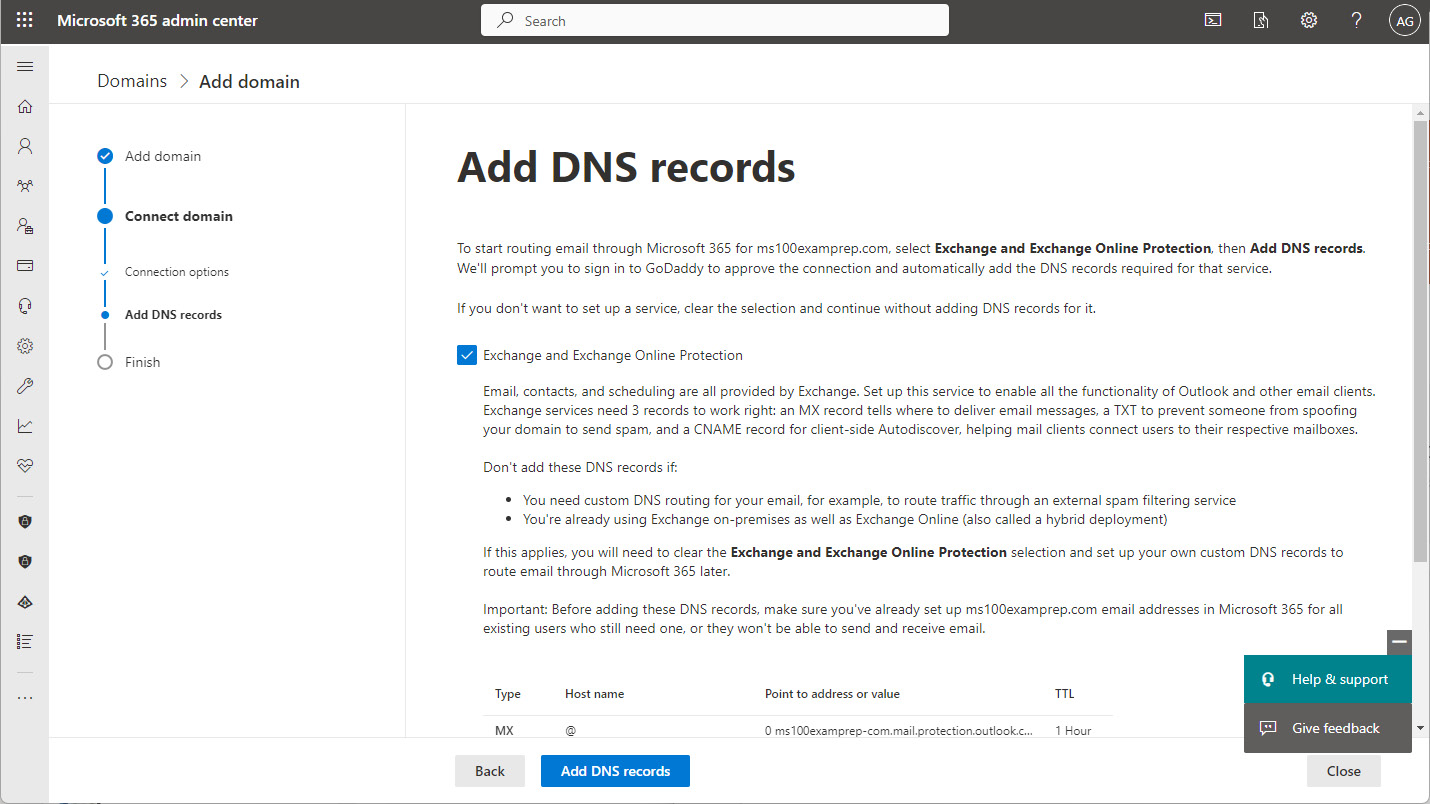Open Help & support panel

click(x=1328, y=679)
